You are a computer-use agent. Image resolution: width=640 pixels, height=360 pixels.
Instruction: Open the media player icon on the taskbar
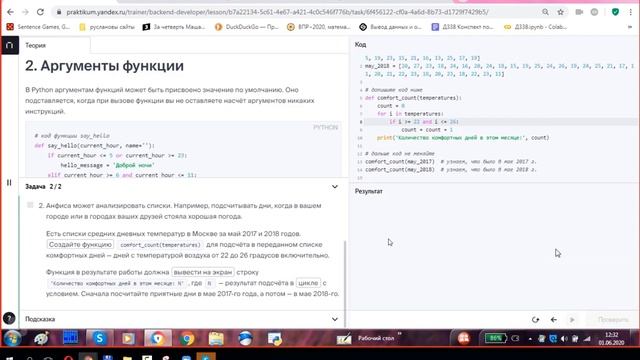pos(128,338)
